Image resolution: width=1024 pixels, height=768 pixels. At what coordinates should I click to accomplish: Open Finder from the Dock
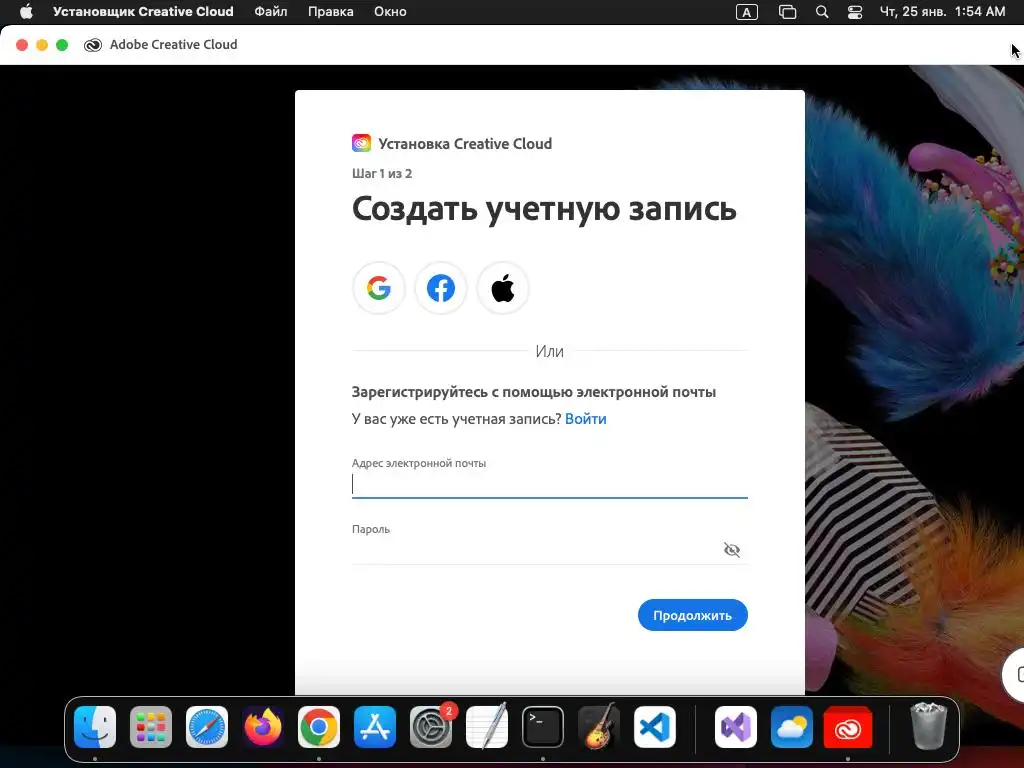95,727
